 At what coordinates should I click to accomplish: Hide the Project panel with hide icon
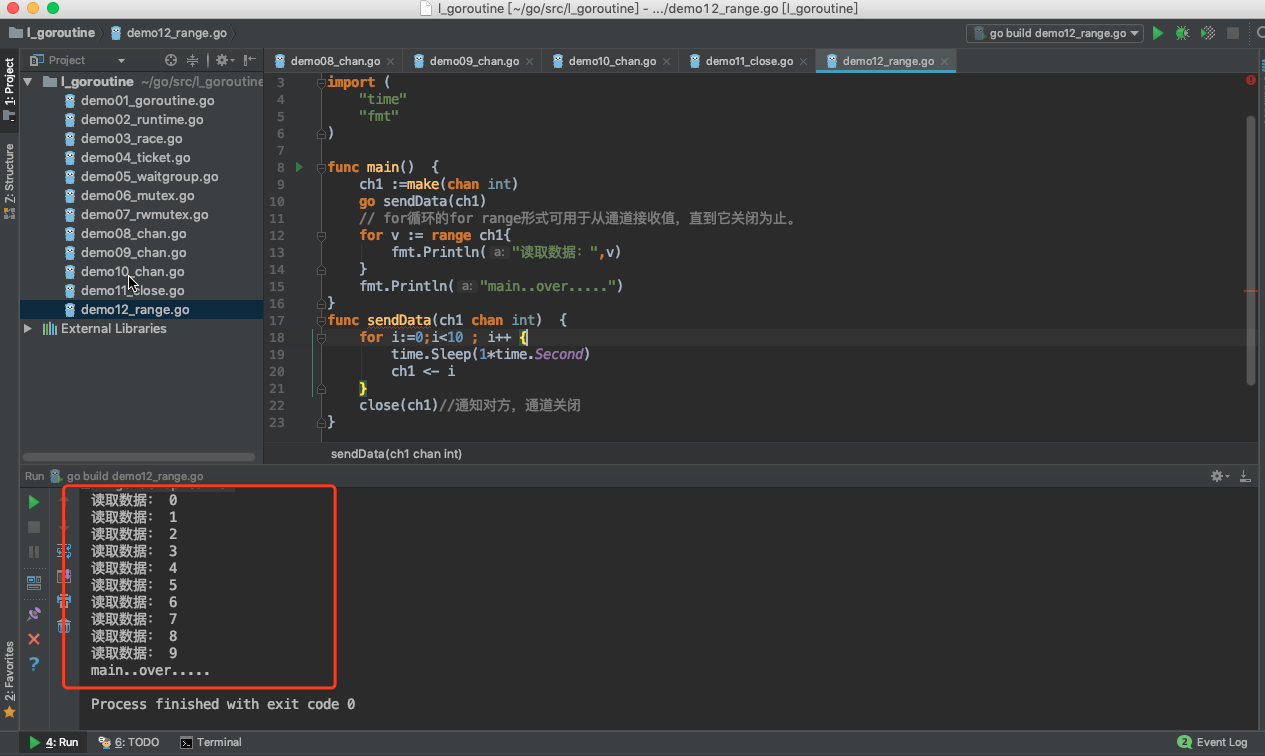pyautogui.click(x=249, y=60)
